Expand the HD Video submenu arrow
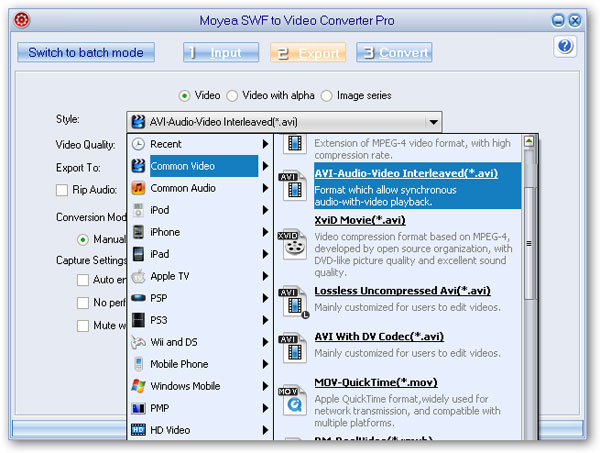This screenshot has height=453, width=600. click(265, 430)
